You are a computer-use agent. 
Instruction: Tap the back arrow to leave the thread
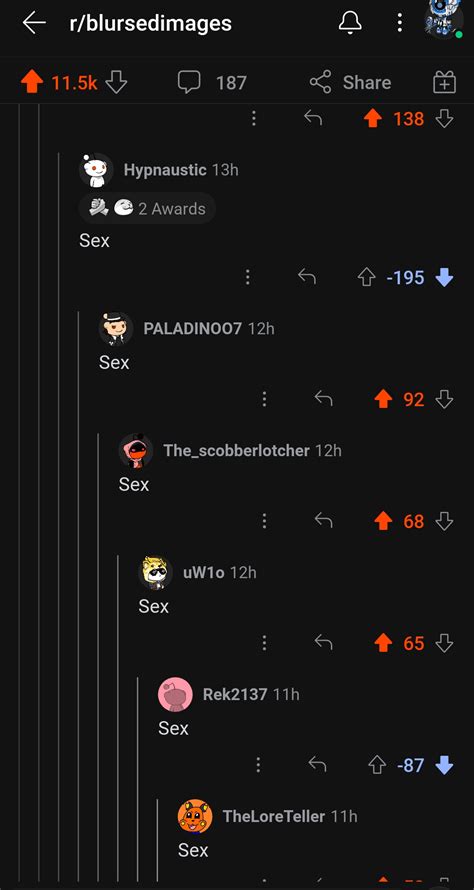[33, 23]
